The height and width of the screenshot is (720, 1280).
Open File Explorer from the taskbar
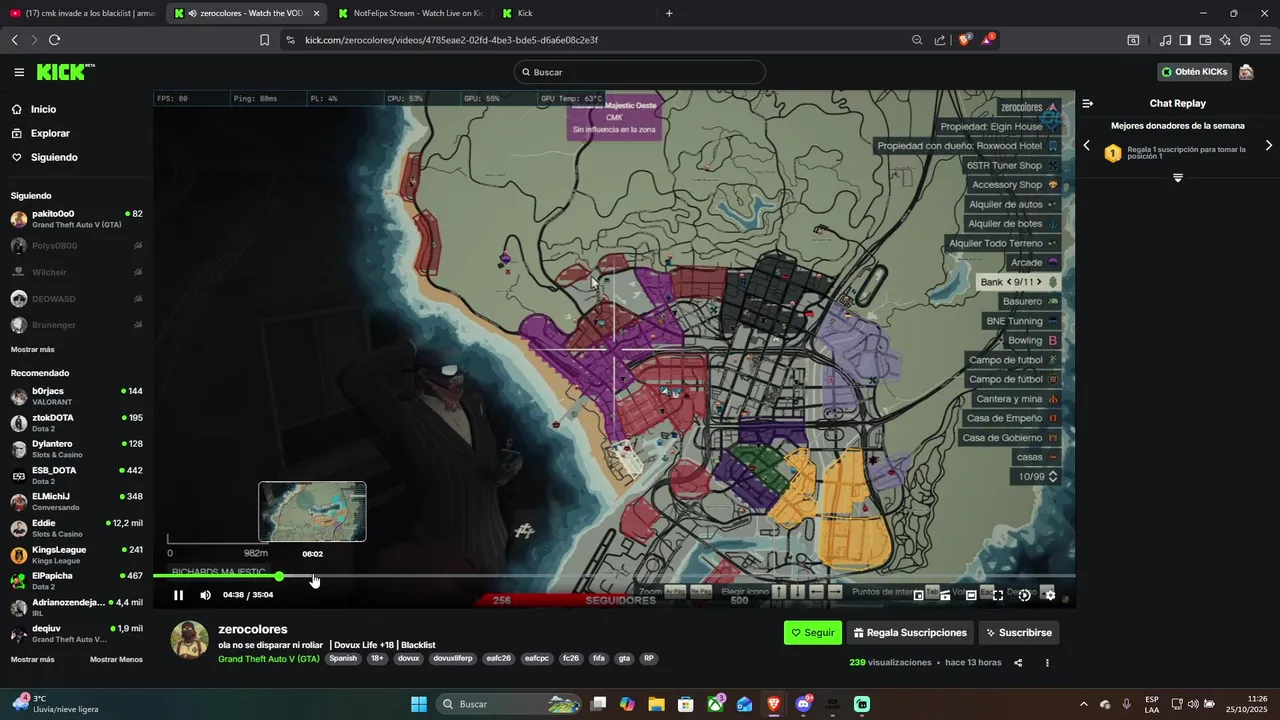coord(656,704)
